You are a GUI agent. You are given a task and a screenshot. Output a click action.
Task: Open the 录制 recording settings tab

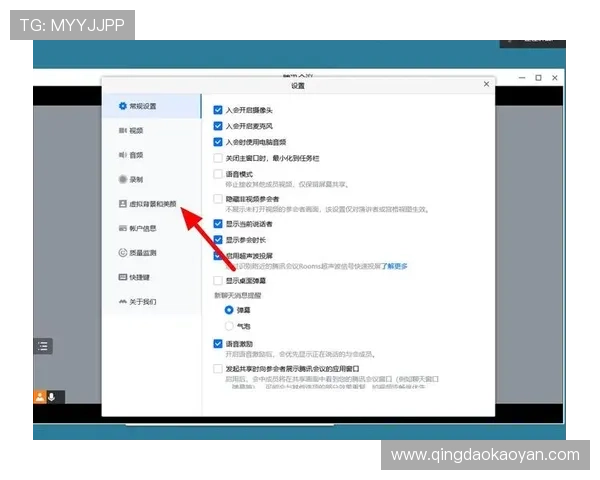tap(152, 179)
